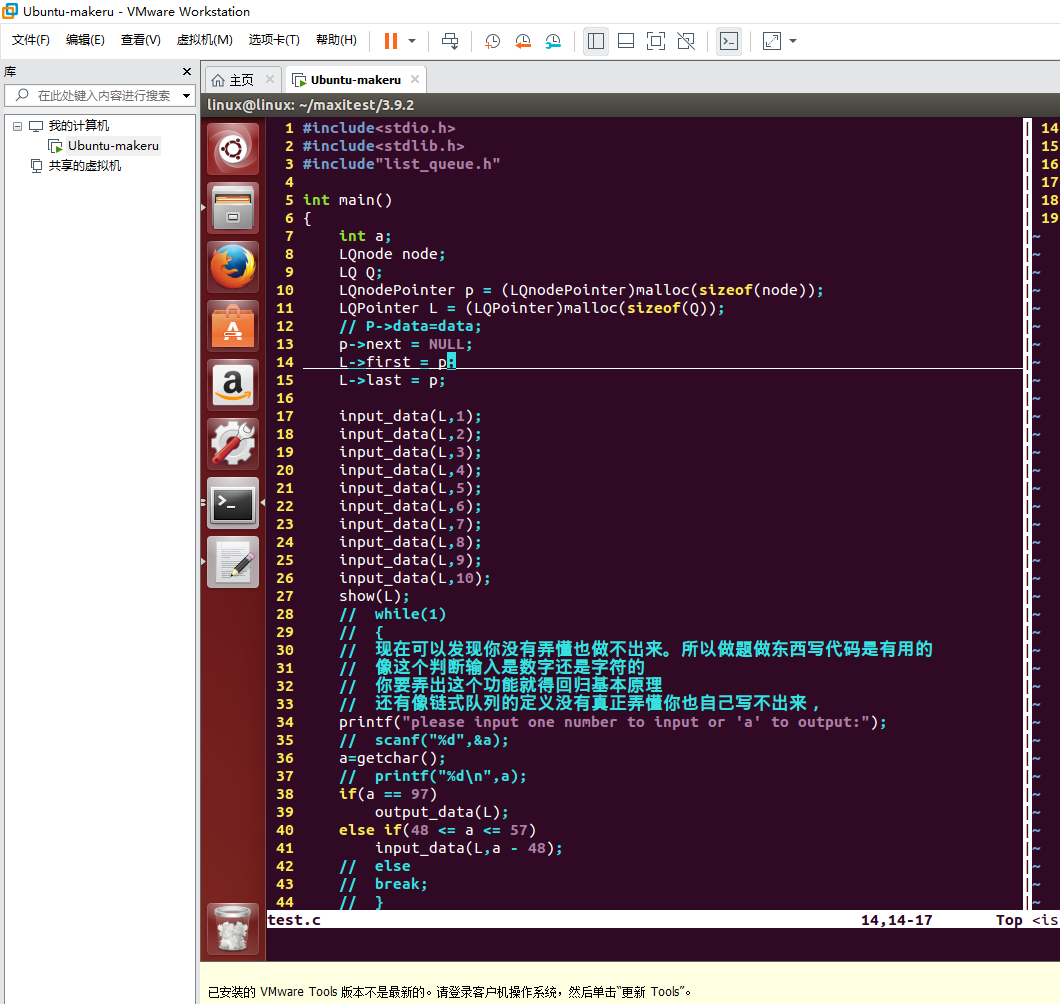
Task: Open the 查看(V) menu
Action: point(141,40)
